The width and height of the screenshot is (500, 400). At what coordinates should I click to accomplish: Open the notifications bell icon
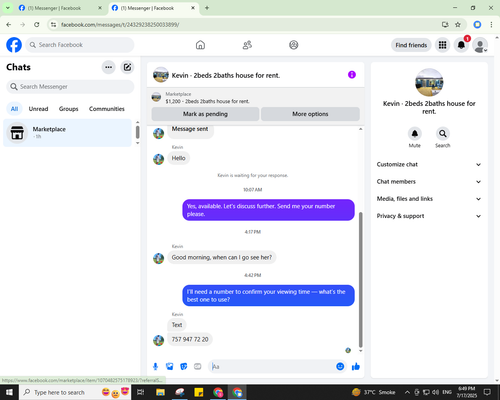(x=461, y=45)
